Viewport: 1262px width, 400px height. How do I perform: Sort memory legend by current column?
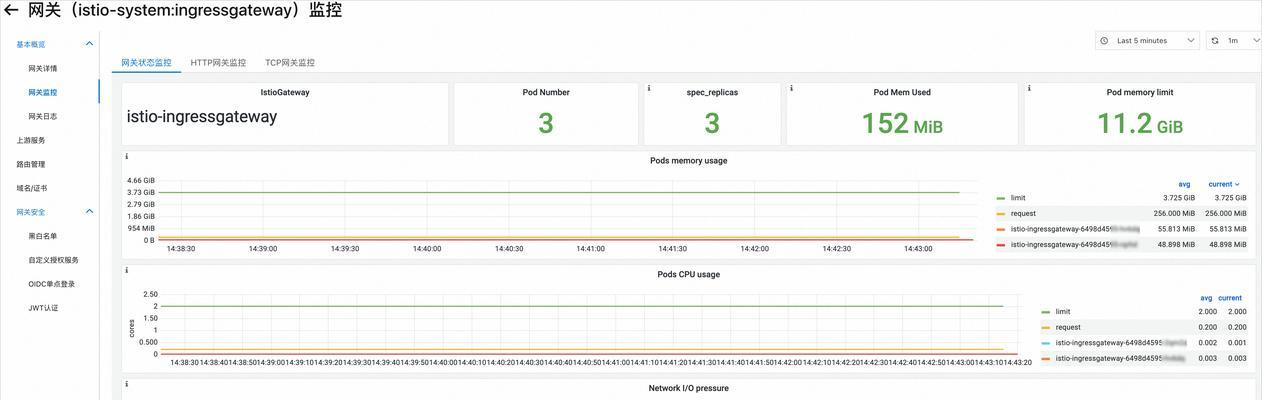[1224, 184]
